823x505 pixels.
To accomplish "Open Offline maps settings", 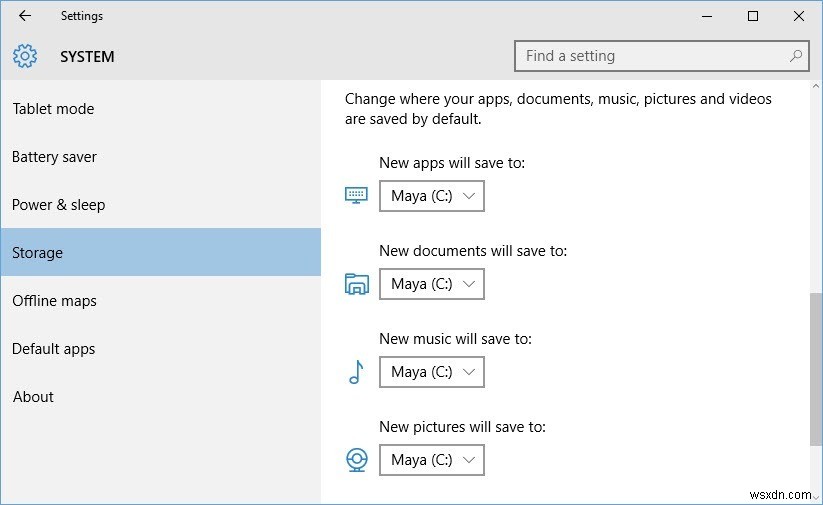I will tap(161, 300).
